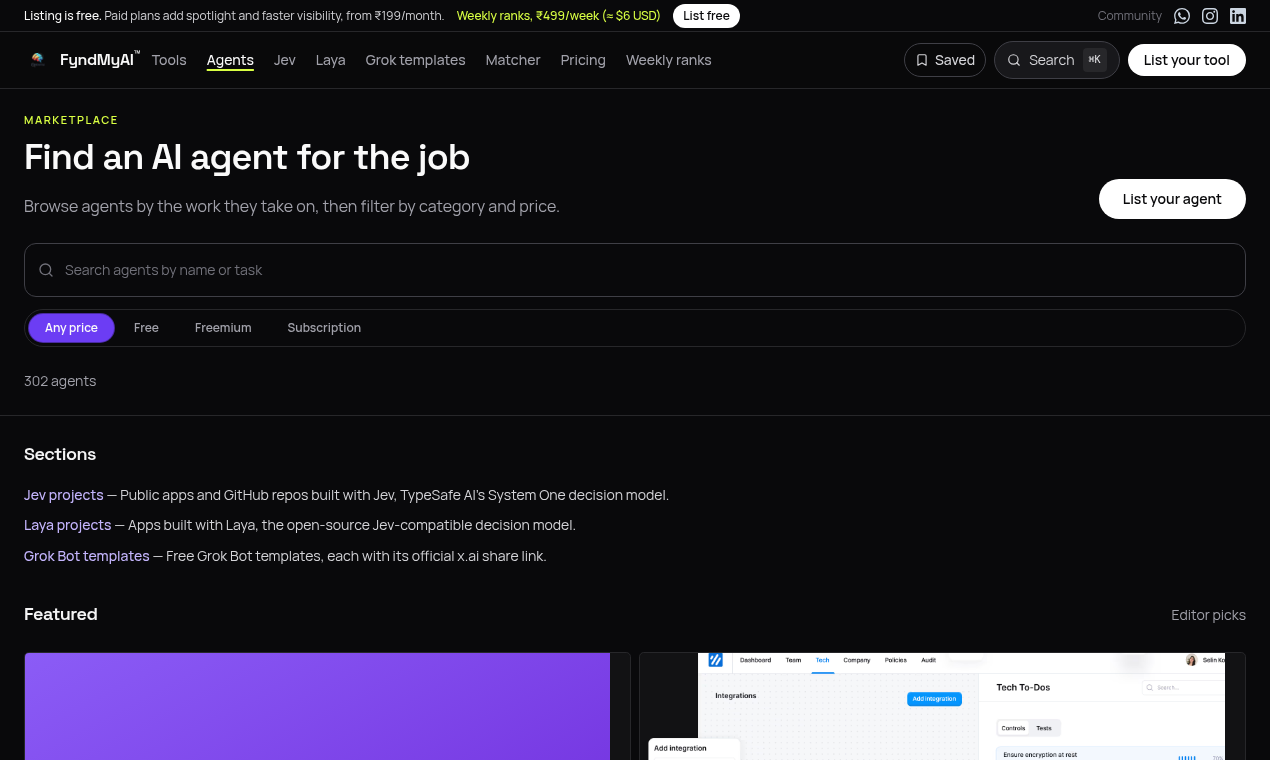The height and width of the screenshot is (760, 1270).
Task: Click the List your tool button
Action: click(x=1187, y=60)
